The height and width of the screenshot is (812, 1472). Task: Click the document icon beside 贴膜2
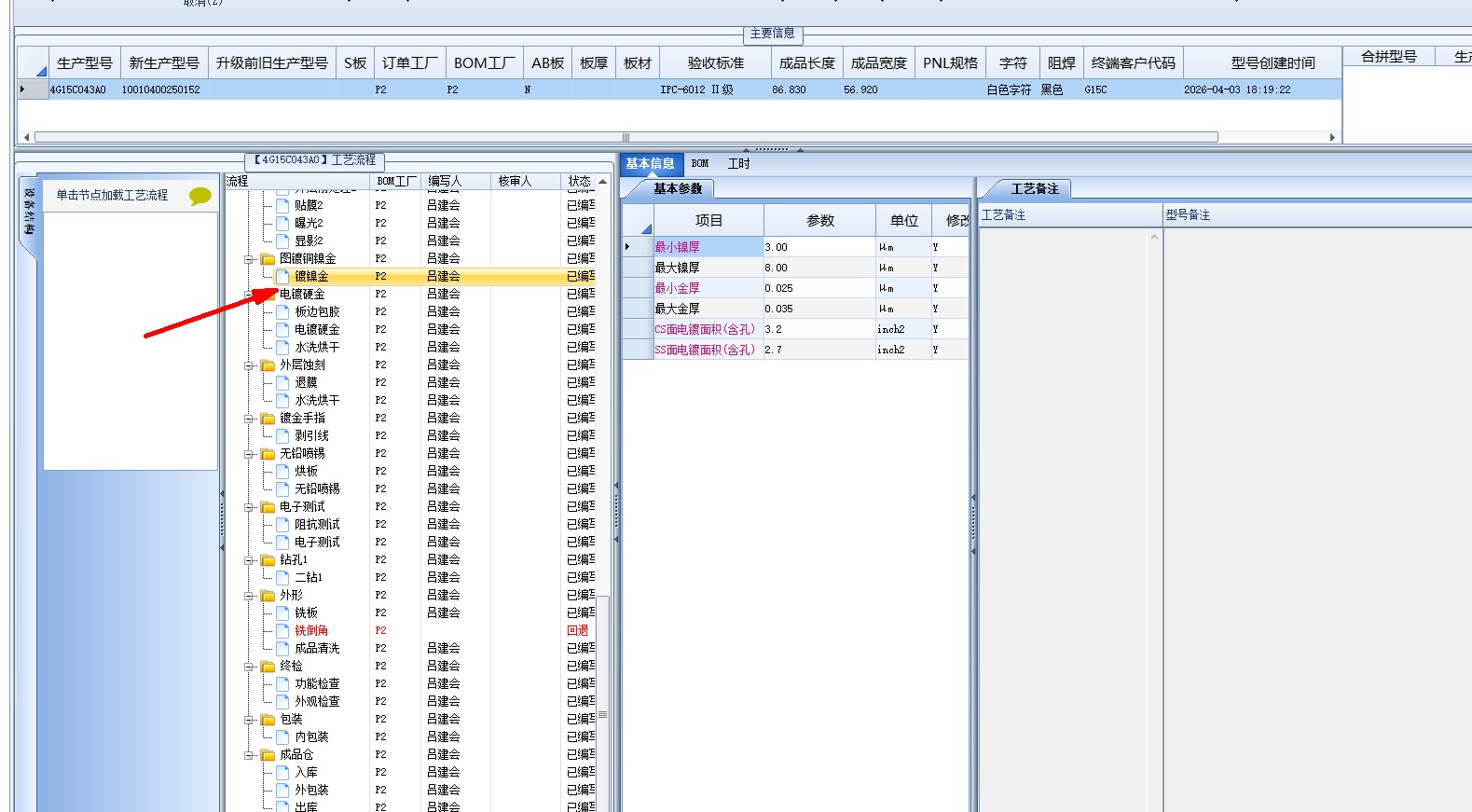click(x=282, y=205)
